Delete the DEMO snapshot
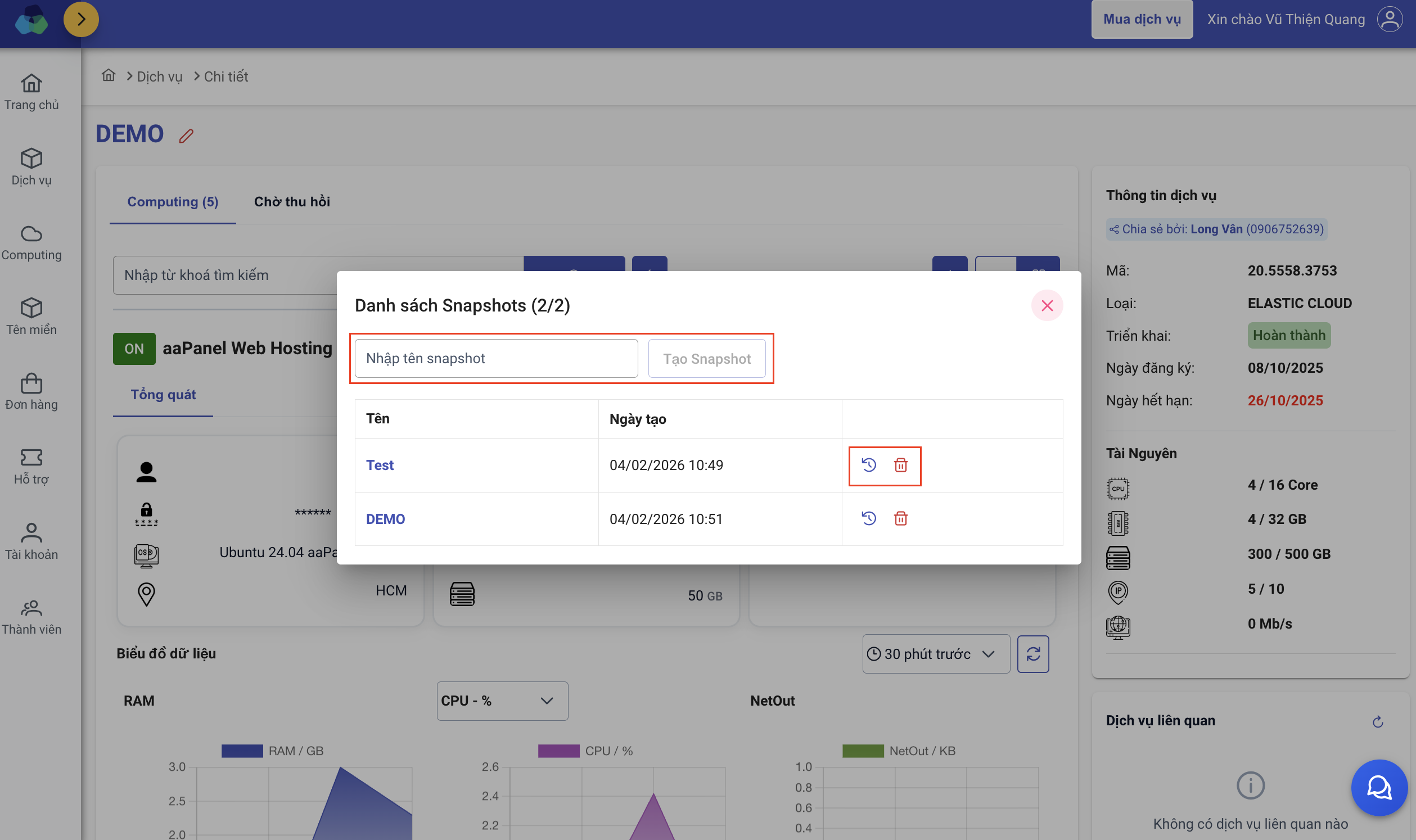The height and width of the screenshot is (840, 1416). pyautogui.click(x=900, y=518)
